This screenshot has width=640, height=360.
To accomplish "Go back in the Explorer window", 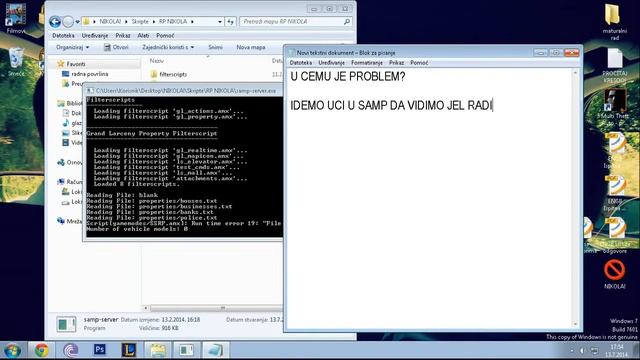I will click(x=55, y=22).
